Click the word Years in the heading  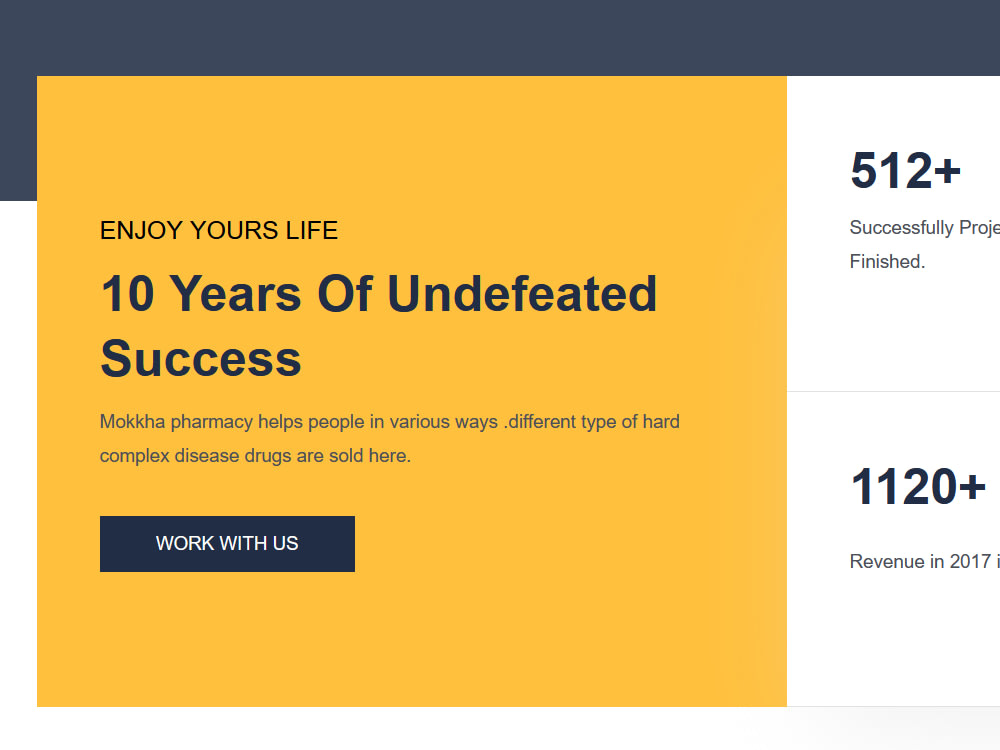coord(236,293)
